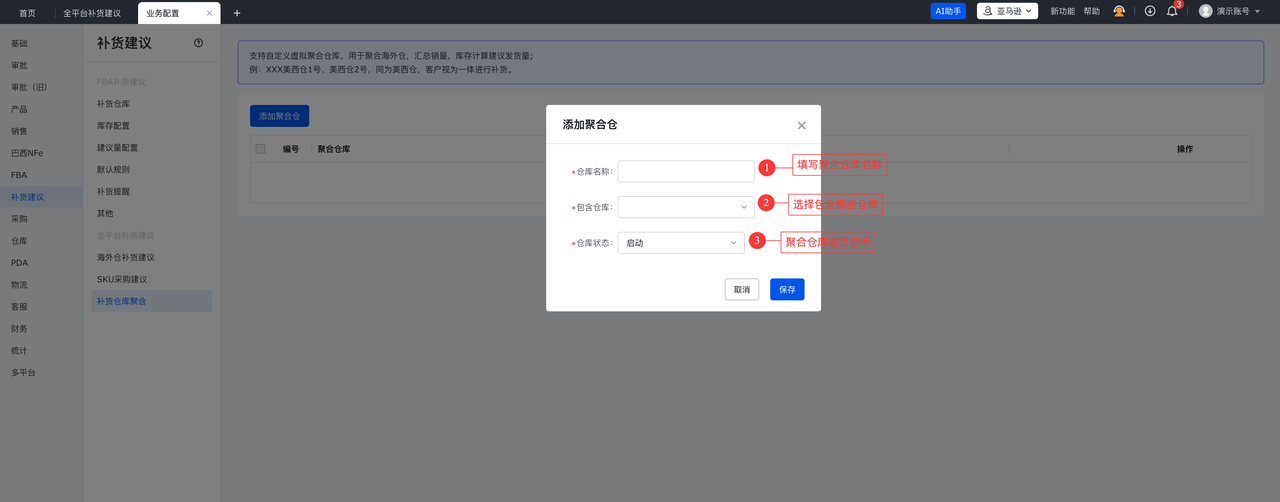
Task: Close the 添加聚合仓 dialog
Action: click(801, 126)
